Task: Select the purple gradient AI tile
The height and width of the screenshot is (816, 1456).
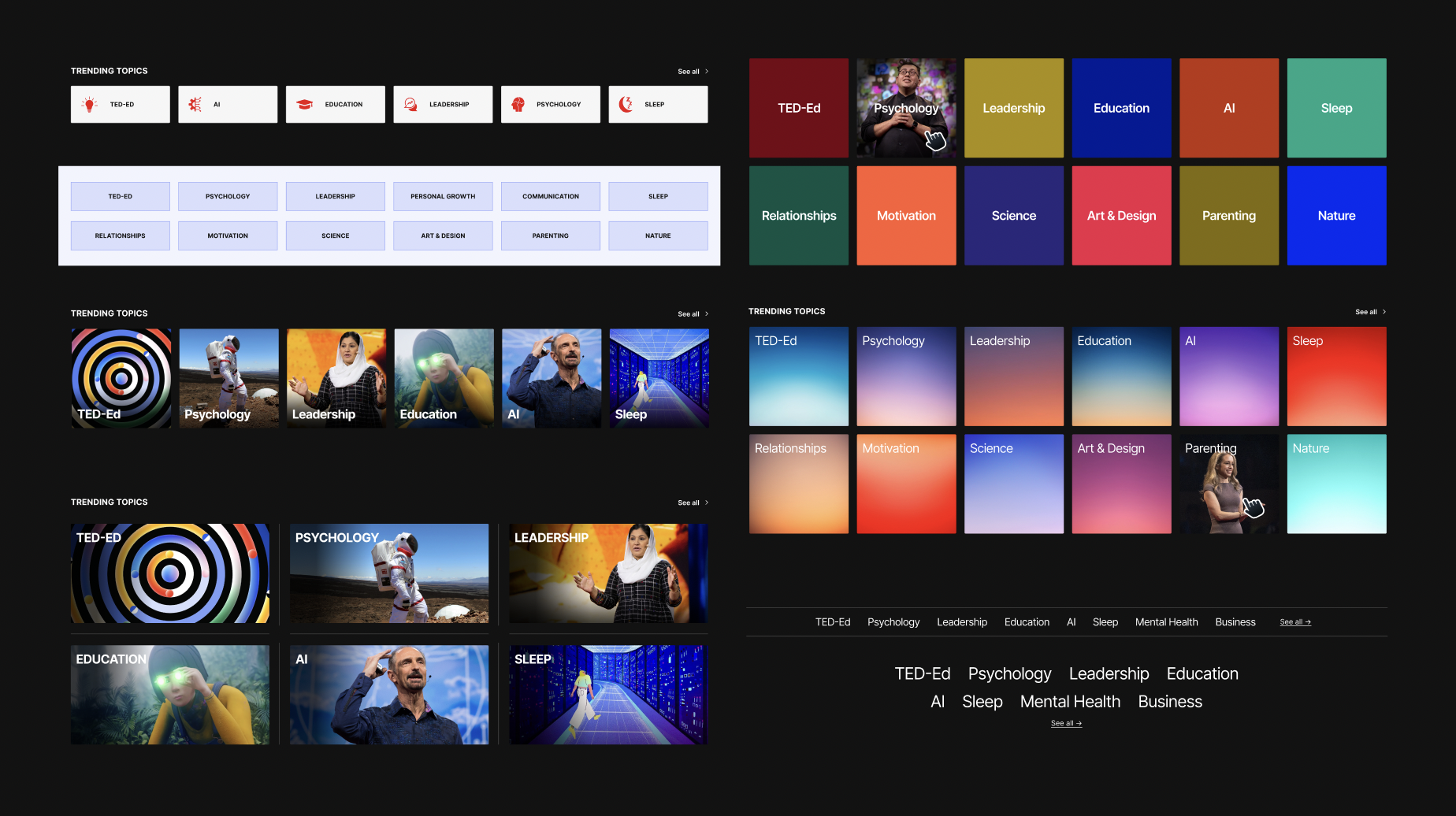Action: pyautogui.click(x=1229, y=376)
